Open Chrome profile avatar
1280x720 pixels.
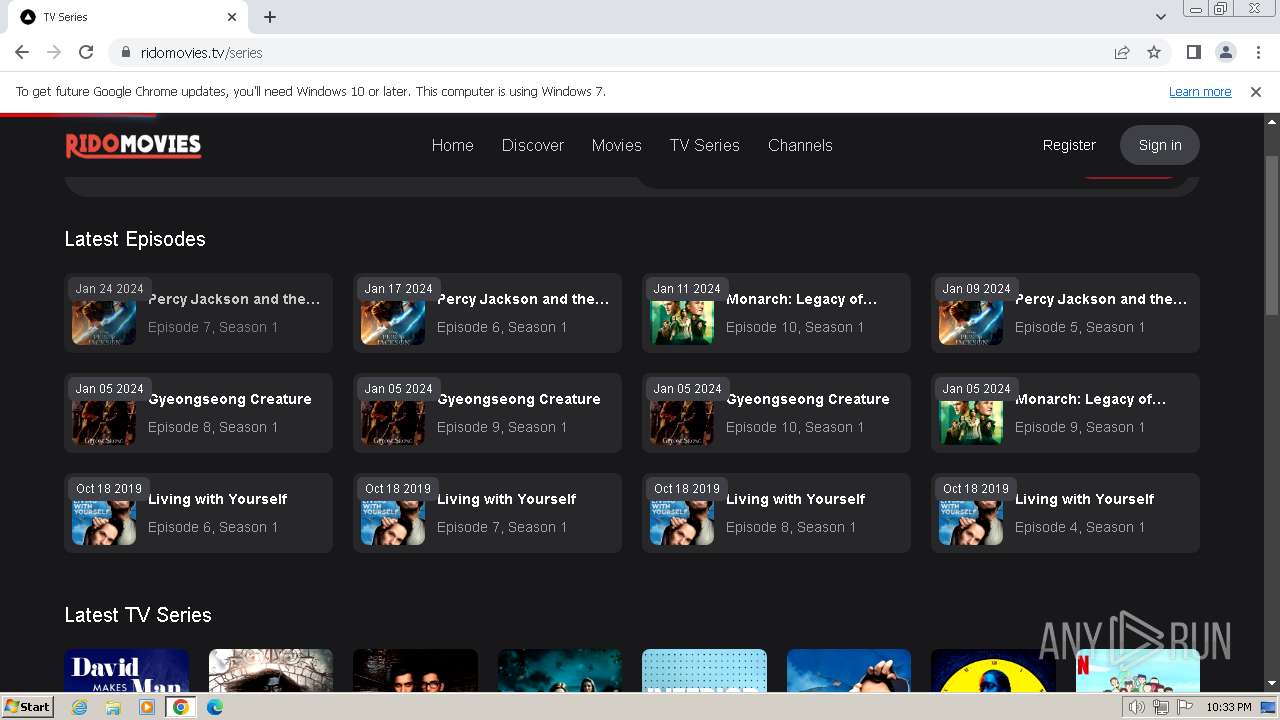click(1225, 52)
